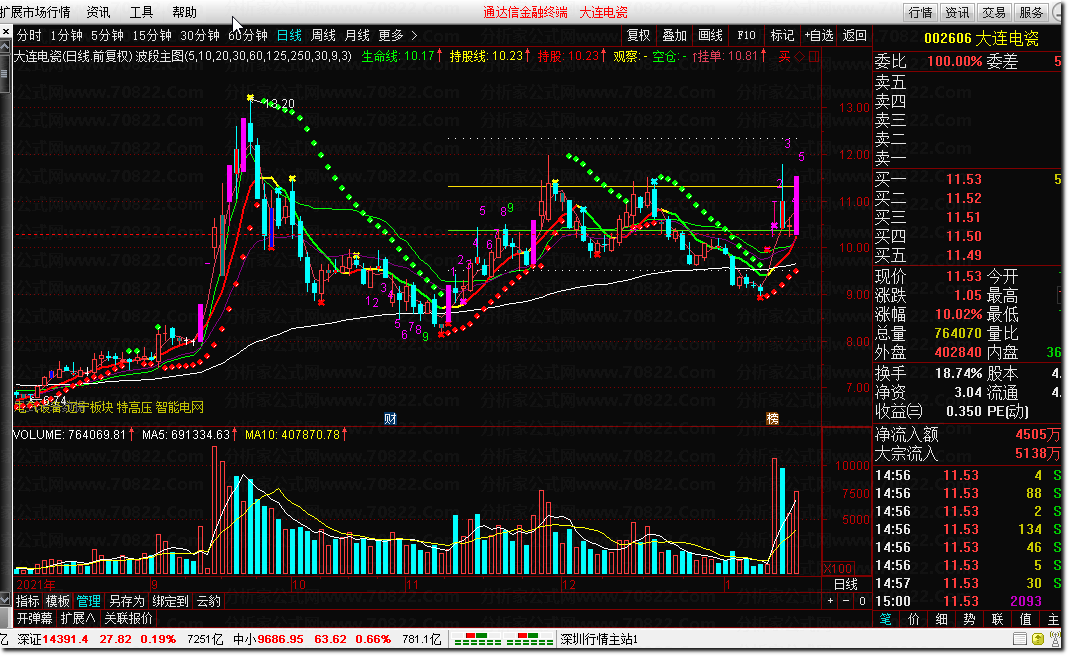Open the 资讯 menu
Image resolution: width=1070 pixels, height=656 pixels.
(98, 12)
